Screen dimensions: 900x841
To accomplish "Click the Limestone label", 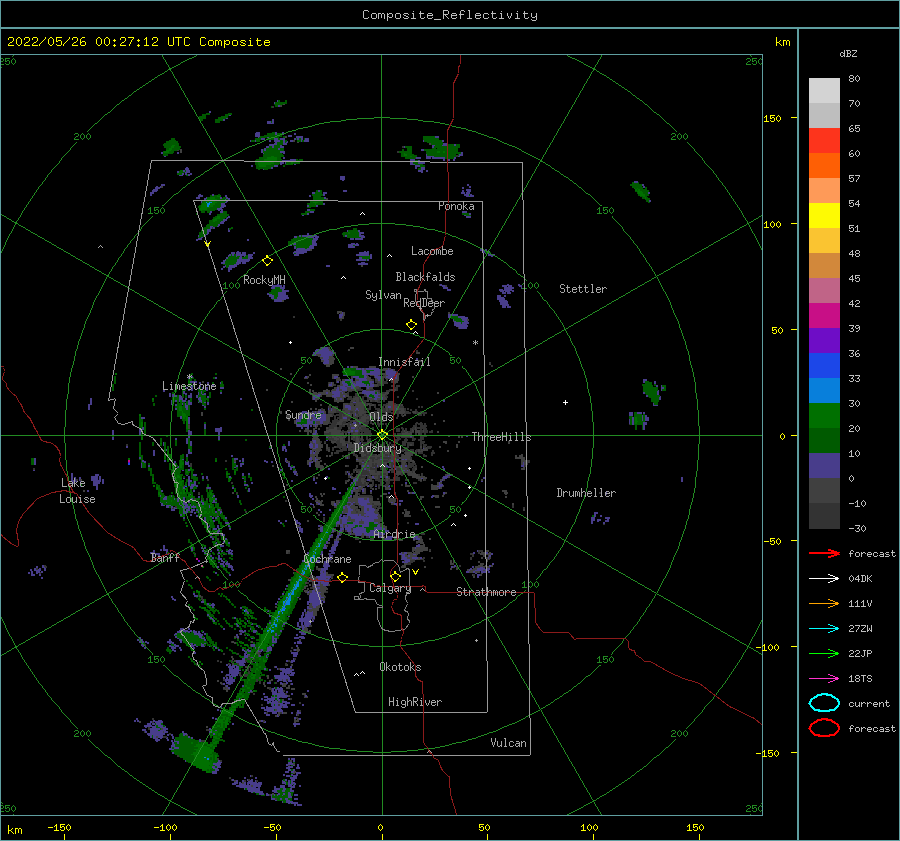I will click(x=189, y=386).
